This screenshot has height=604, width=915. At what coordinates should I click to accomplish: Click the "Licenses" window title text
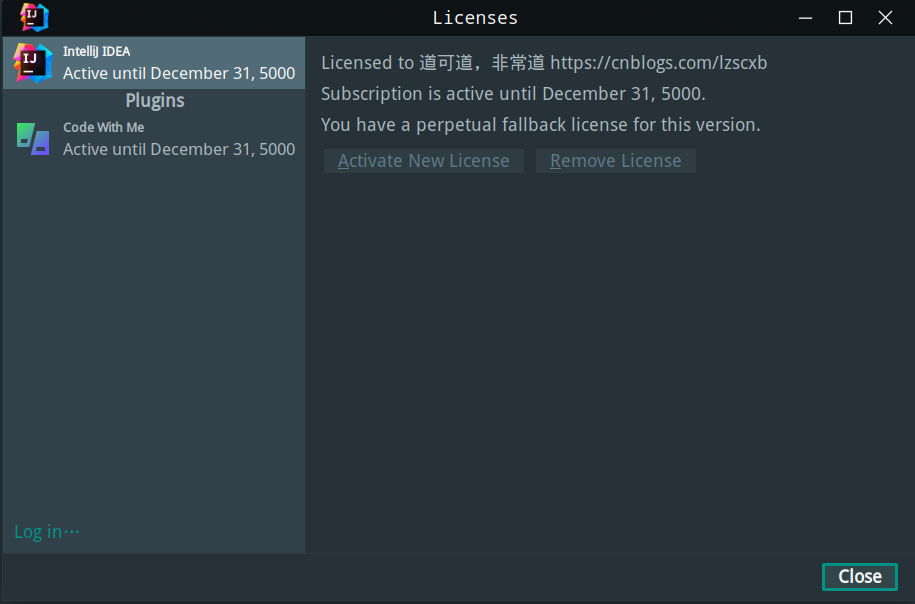tap(475, 18)
